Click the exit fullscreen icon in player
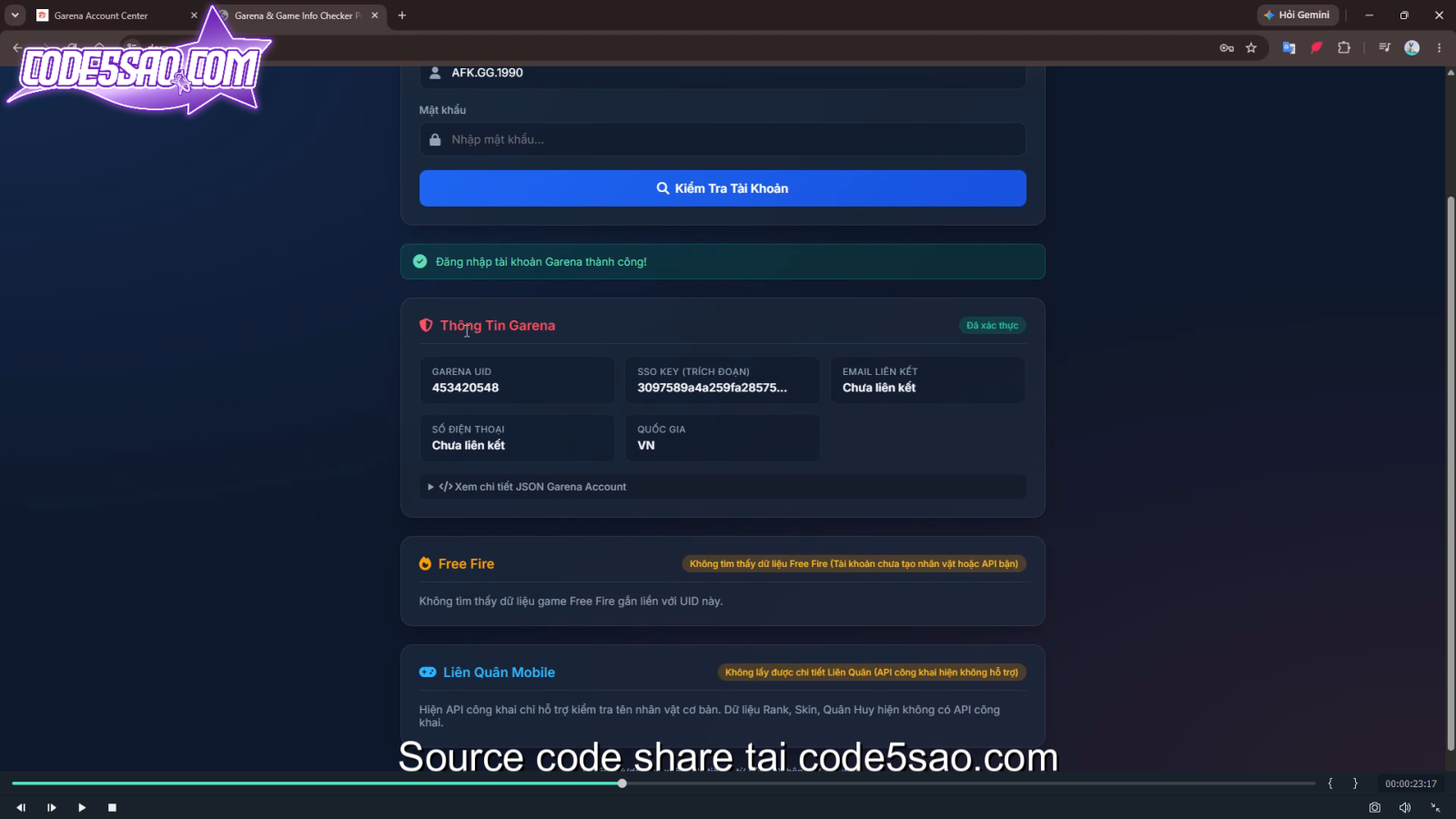1456x819 pixels. 1435,807
